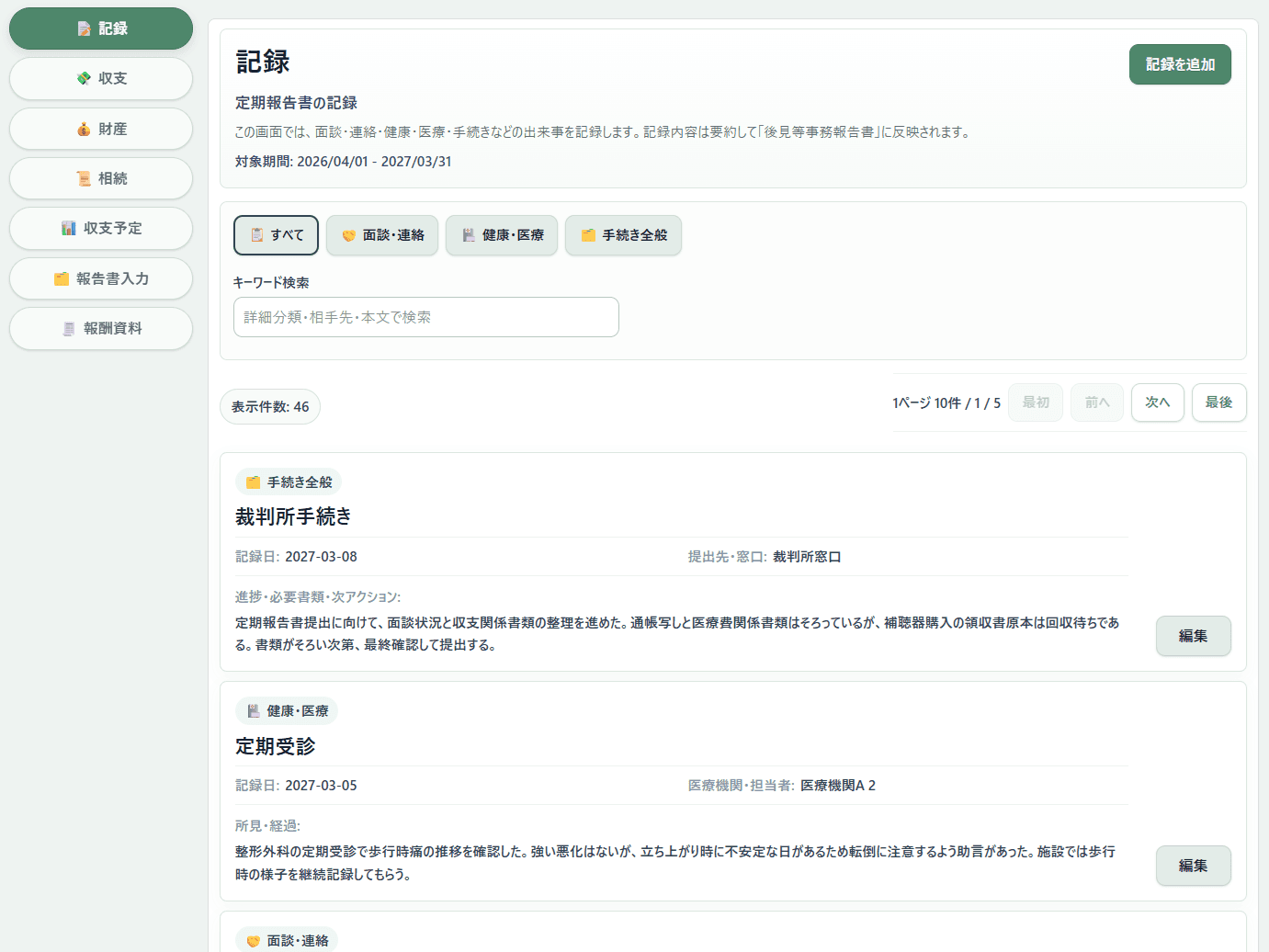
Task: Click the 定期報告書の記録 subtitle
Action: 296,103
